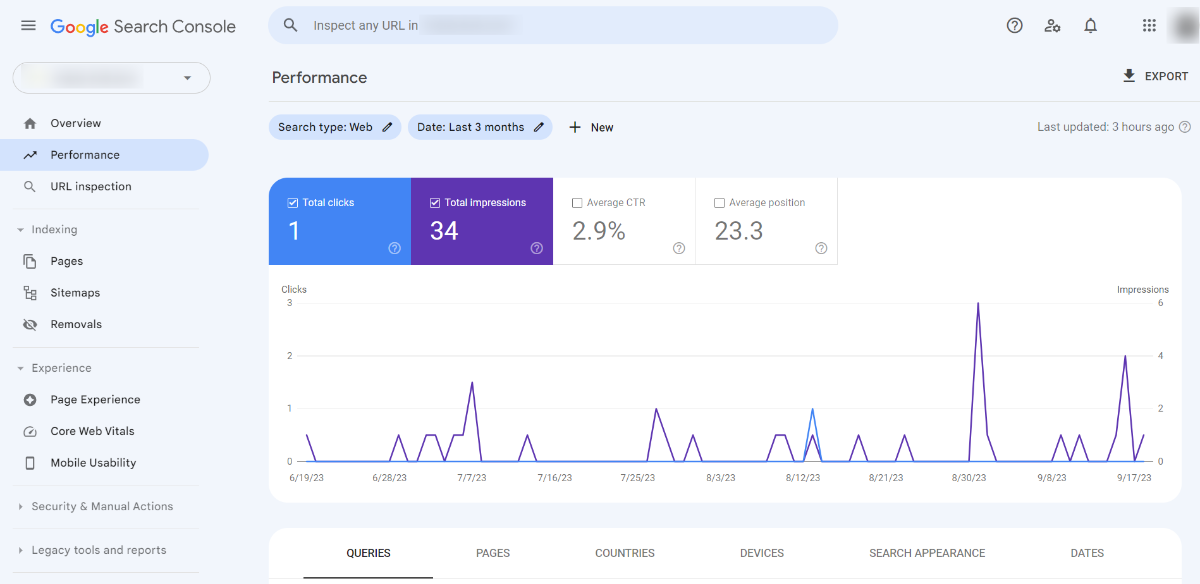
Task: Switch to the Pages tab
Action: pos(493,553)
